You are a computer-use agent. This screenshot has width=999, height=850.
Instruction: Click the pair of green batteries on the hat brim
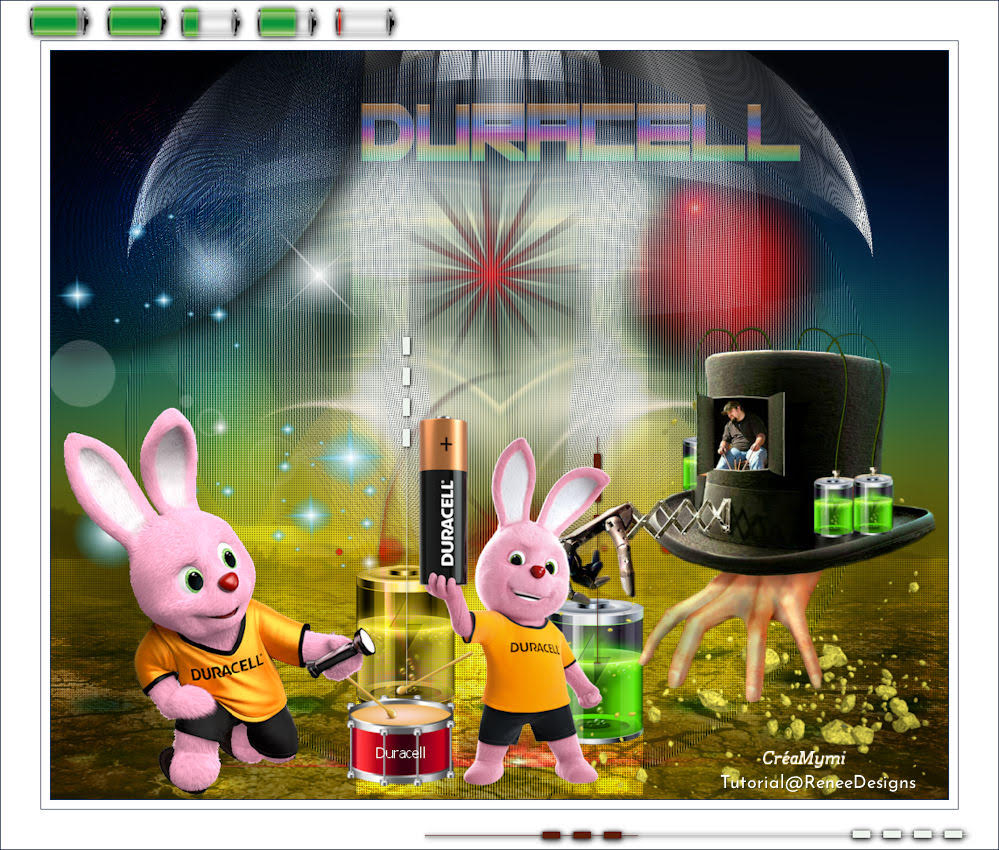coord(854,502)
